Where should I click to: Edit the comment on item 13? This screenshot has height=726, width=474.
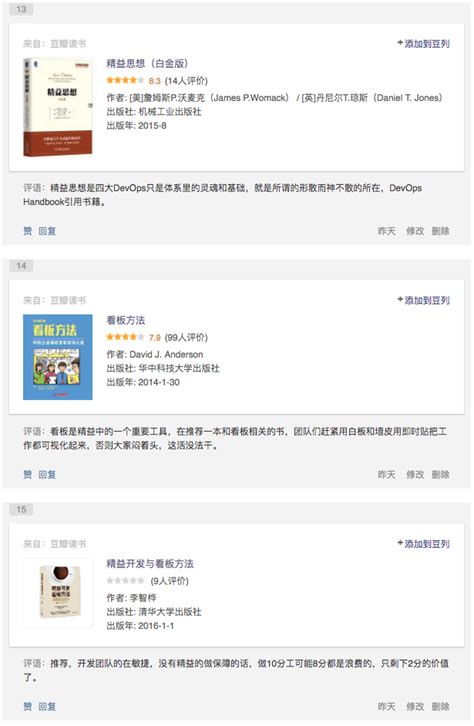coord(415,231)
